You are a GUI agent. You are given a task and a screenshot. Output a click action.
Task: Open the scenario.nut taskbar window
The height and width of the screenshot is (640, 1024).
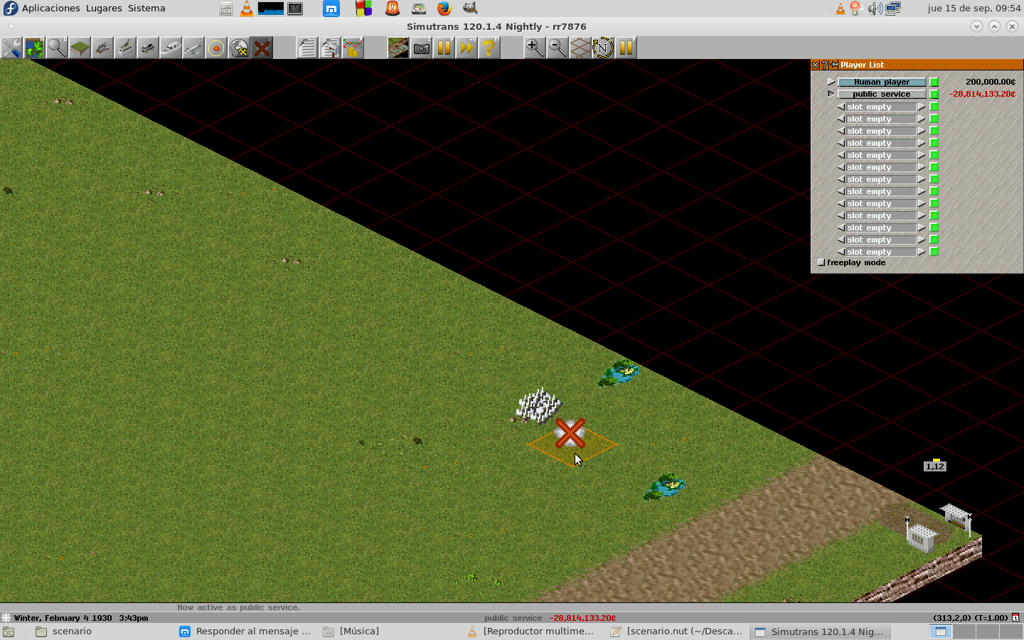click(677, 632)
